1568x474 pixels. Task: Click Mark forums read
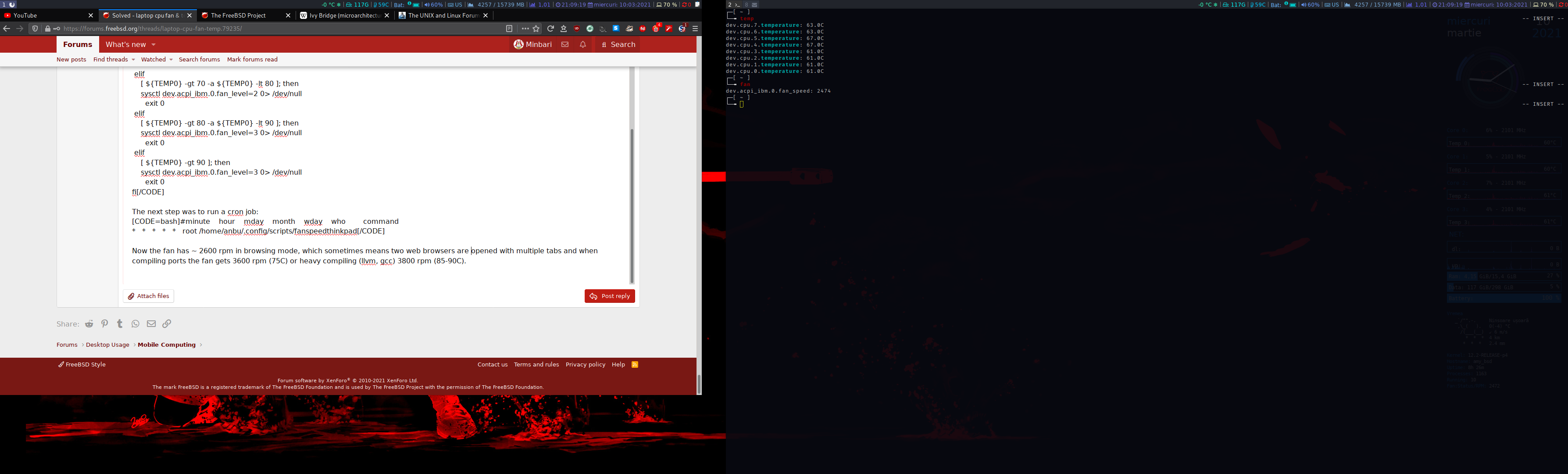click(252, 60)
